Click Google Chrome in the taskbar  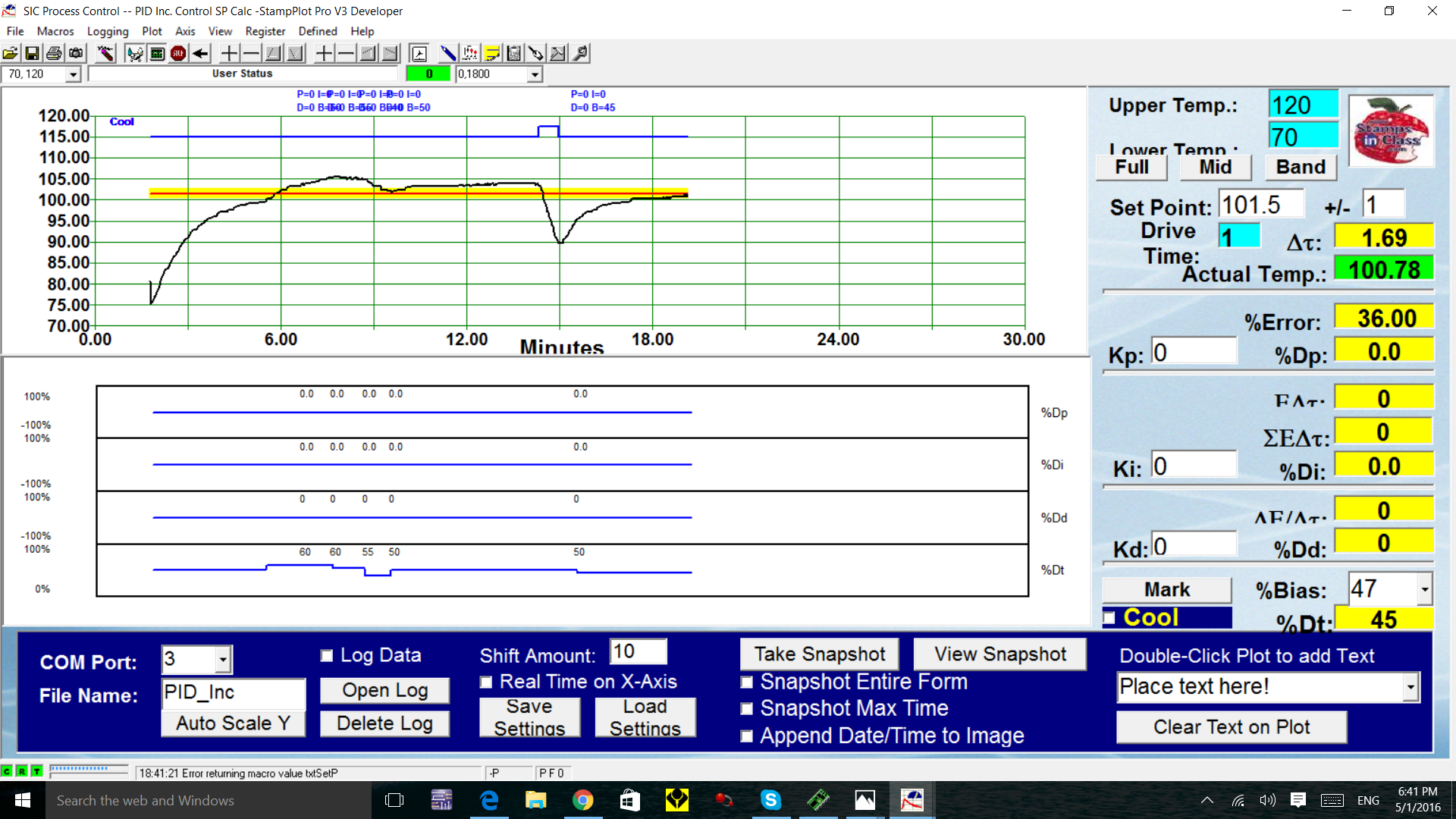(x=582, y=800)
